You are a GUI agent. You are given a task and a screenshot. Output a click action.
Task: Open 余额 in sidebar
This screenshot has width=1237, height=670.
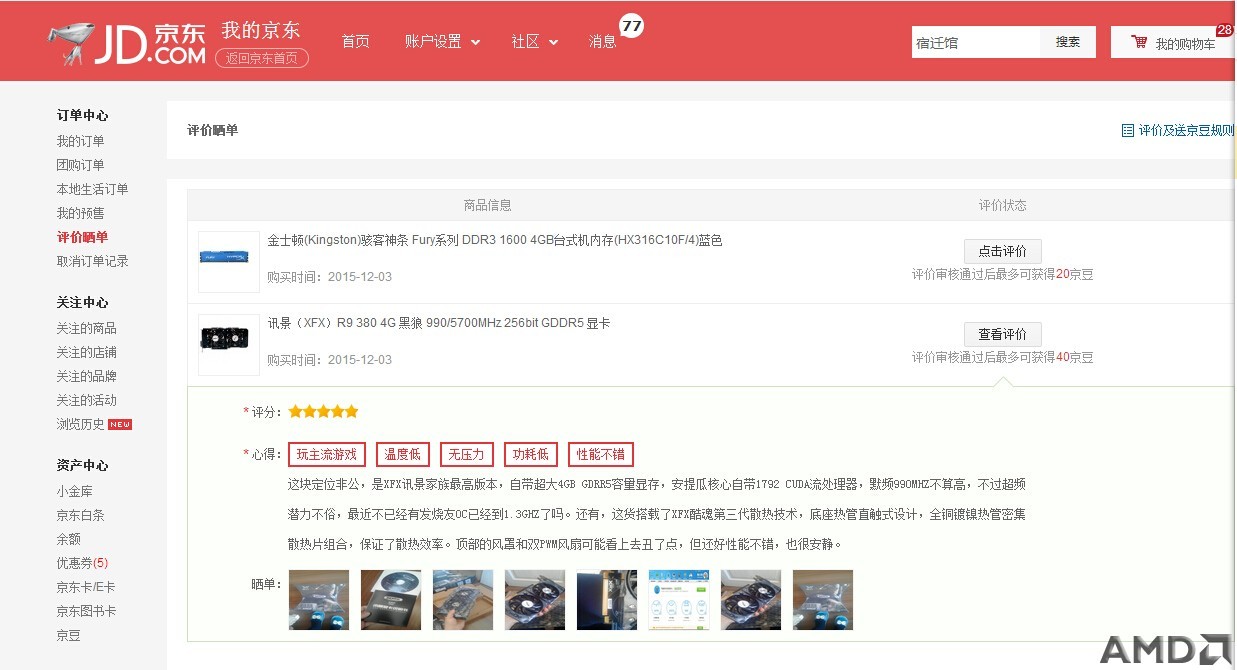pyautogui.click(x=68, y=539)
